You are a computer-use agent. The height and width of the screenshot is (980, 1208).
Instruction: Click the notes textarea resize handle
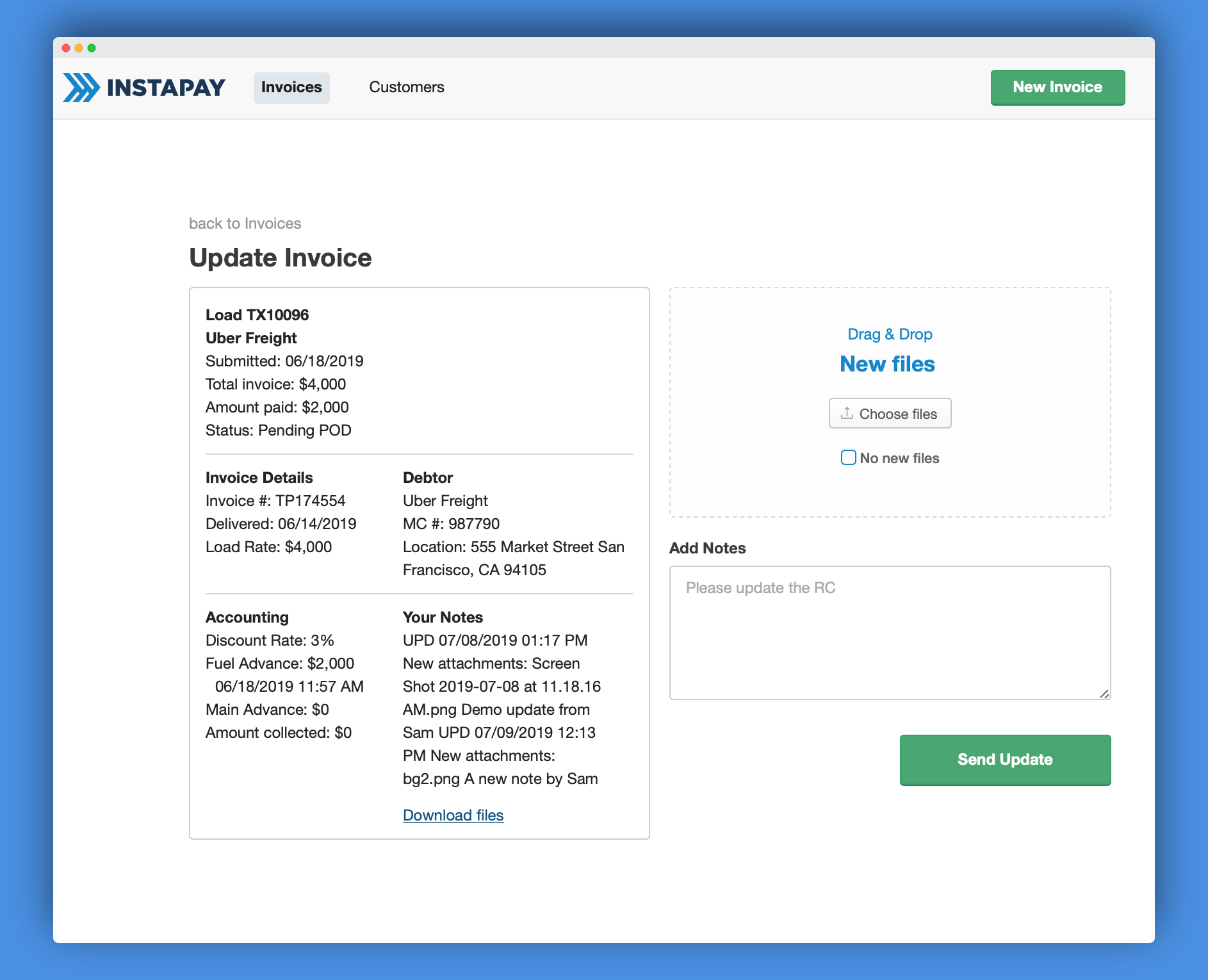tap(1104, 693)
